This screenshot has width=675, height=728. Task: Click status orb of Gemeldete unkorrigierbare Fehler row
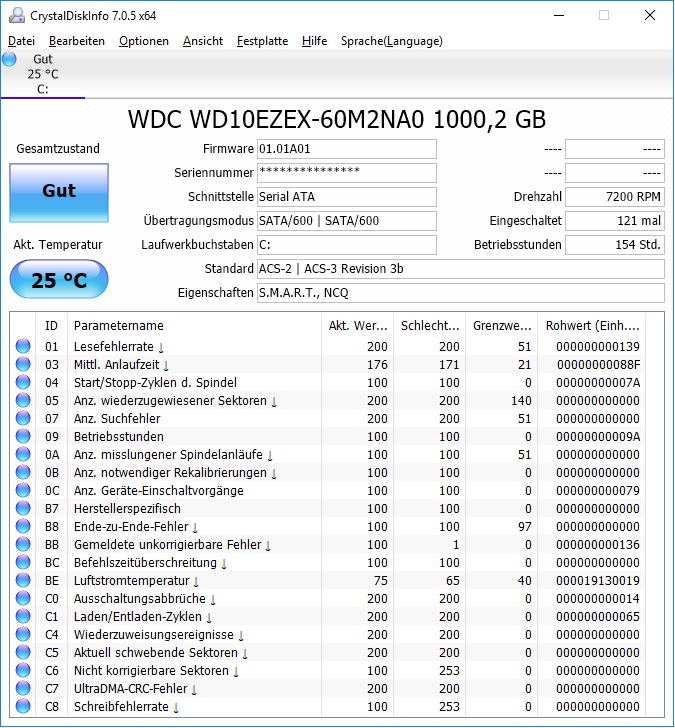(23, 544)
